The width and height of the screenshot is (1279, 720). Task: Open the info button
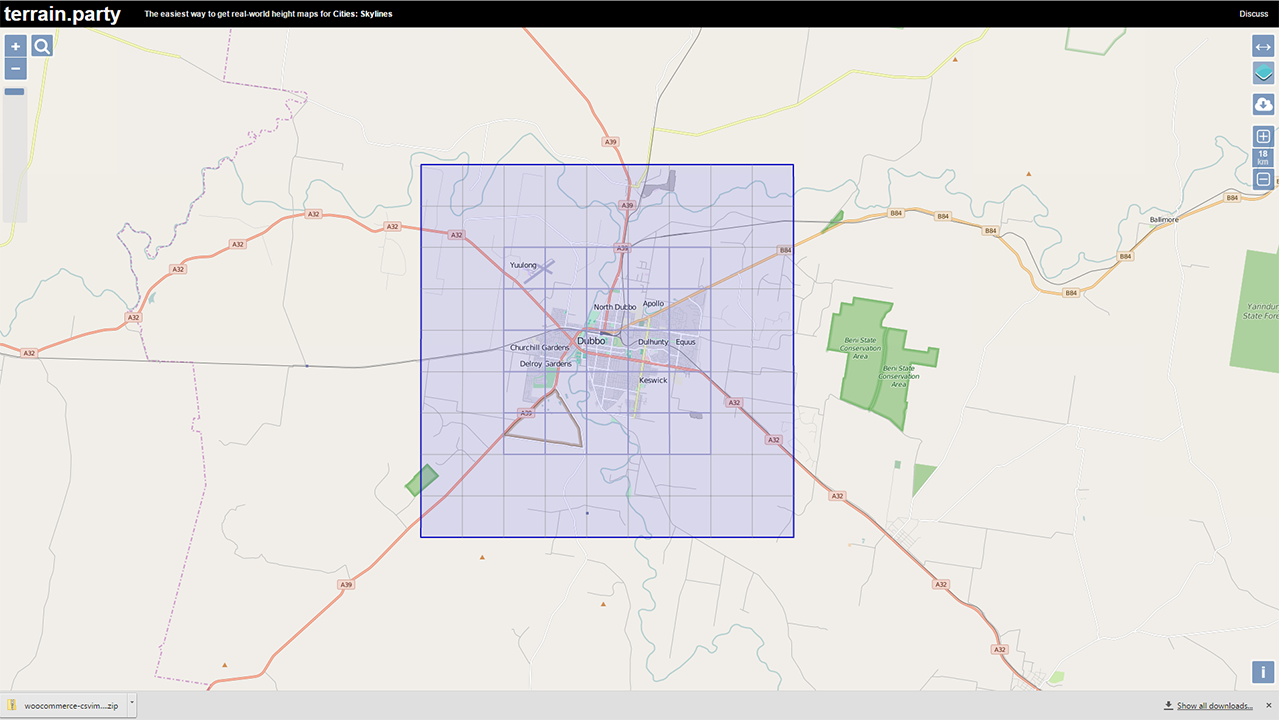click(x=1263, y=672)
